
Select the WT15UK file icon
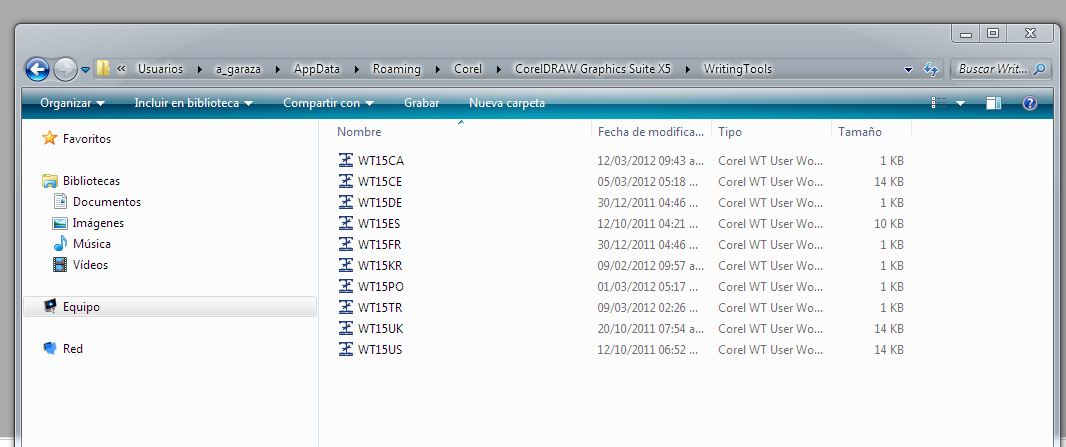tap(346, 329)
